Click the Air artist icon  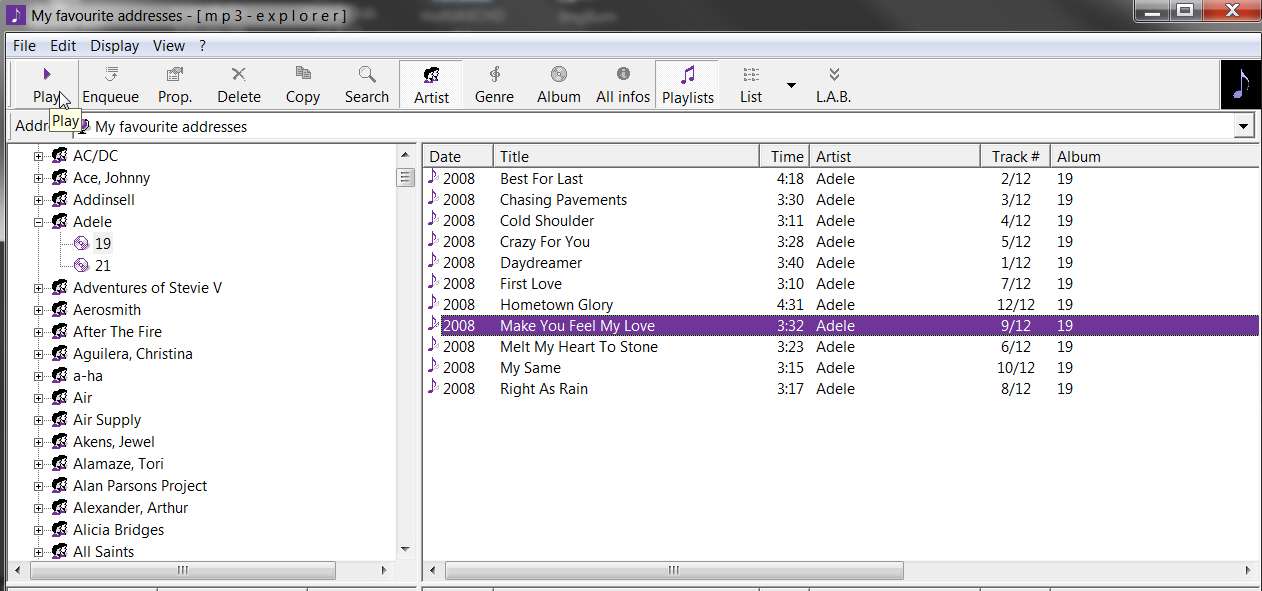(x=59, y=398)
